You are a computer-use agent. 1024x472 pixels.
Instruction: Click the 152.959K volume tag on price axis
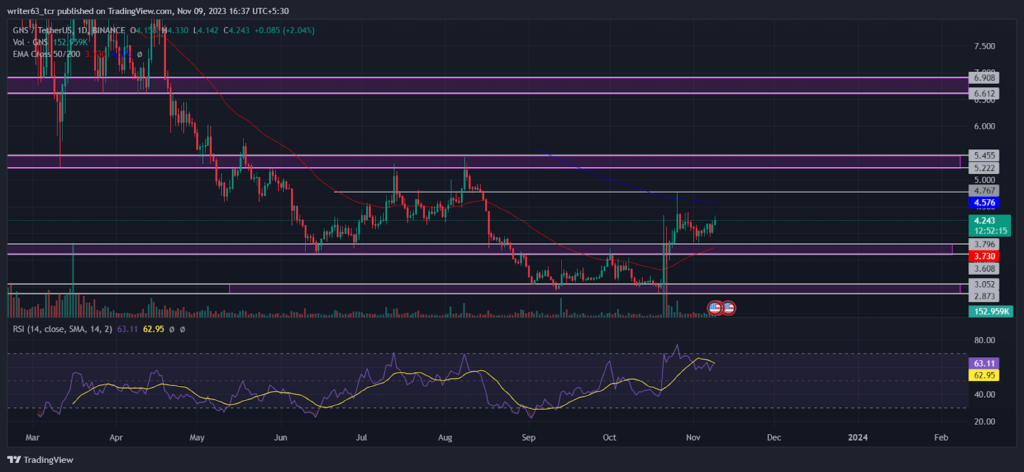coord(991,311)
